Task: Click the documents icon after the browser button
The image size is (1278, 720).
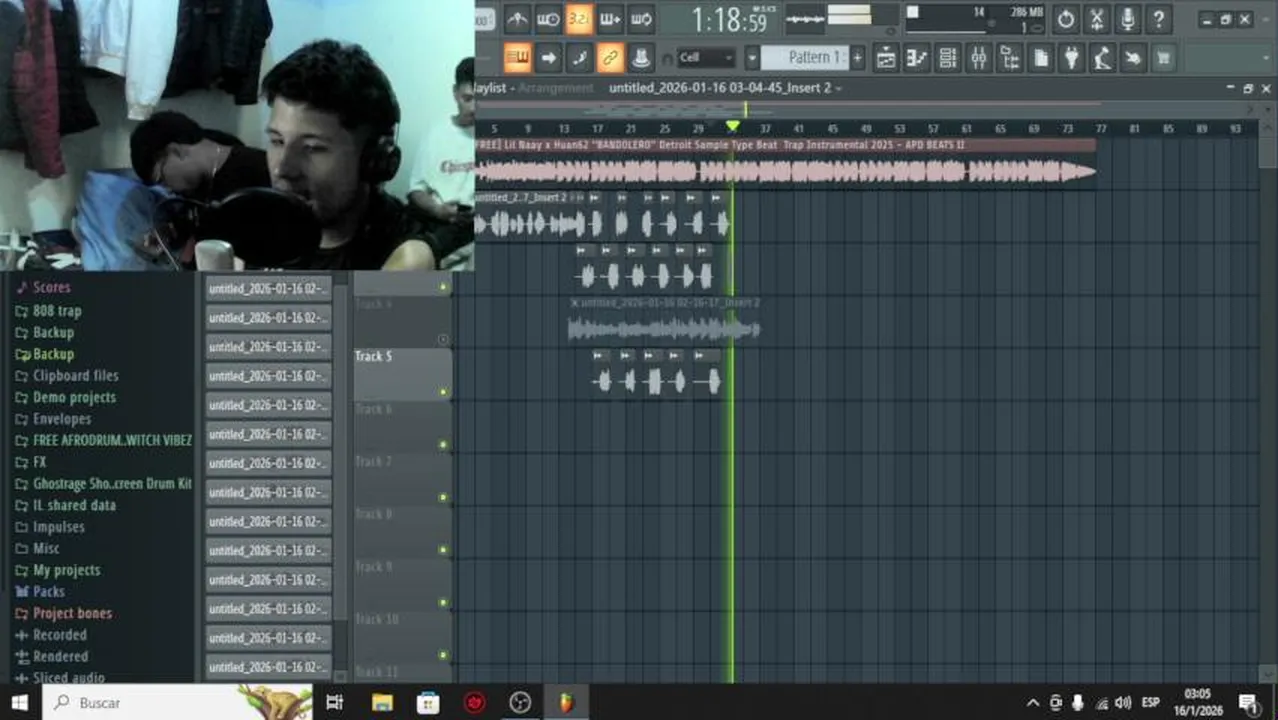Action: [x=1041, y=58]
